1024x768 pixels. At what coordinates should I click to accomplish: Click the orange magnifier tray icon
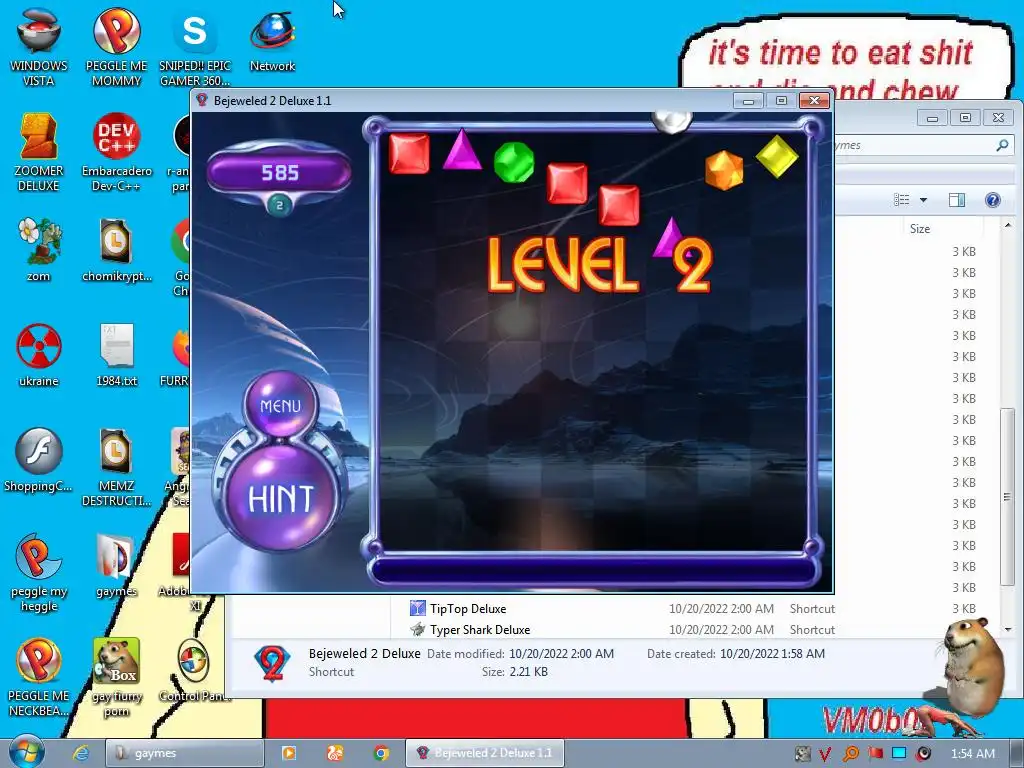tap(850, 754)
